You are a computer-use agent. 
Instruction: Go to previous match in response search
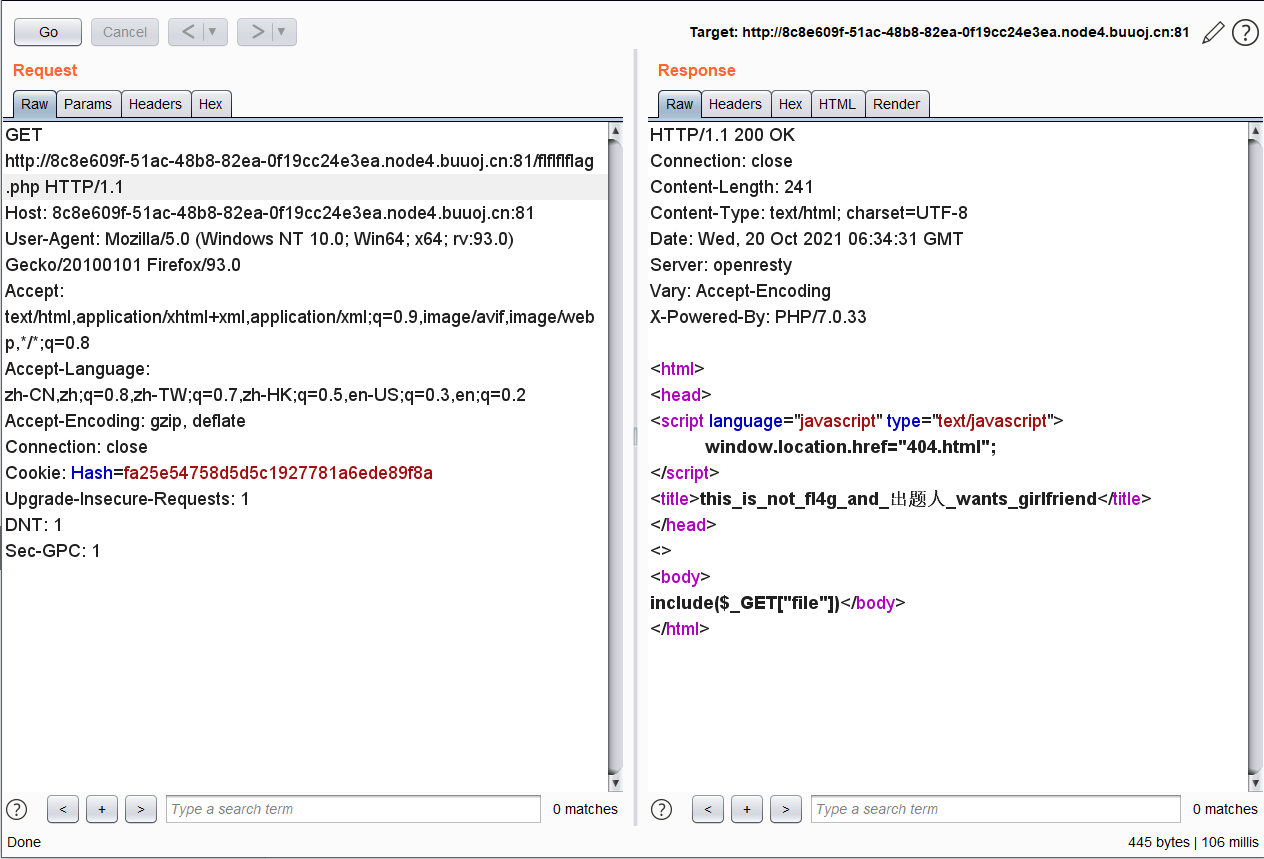coord(708,809)
